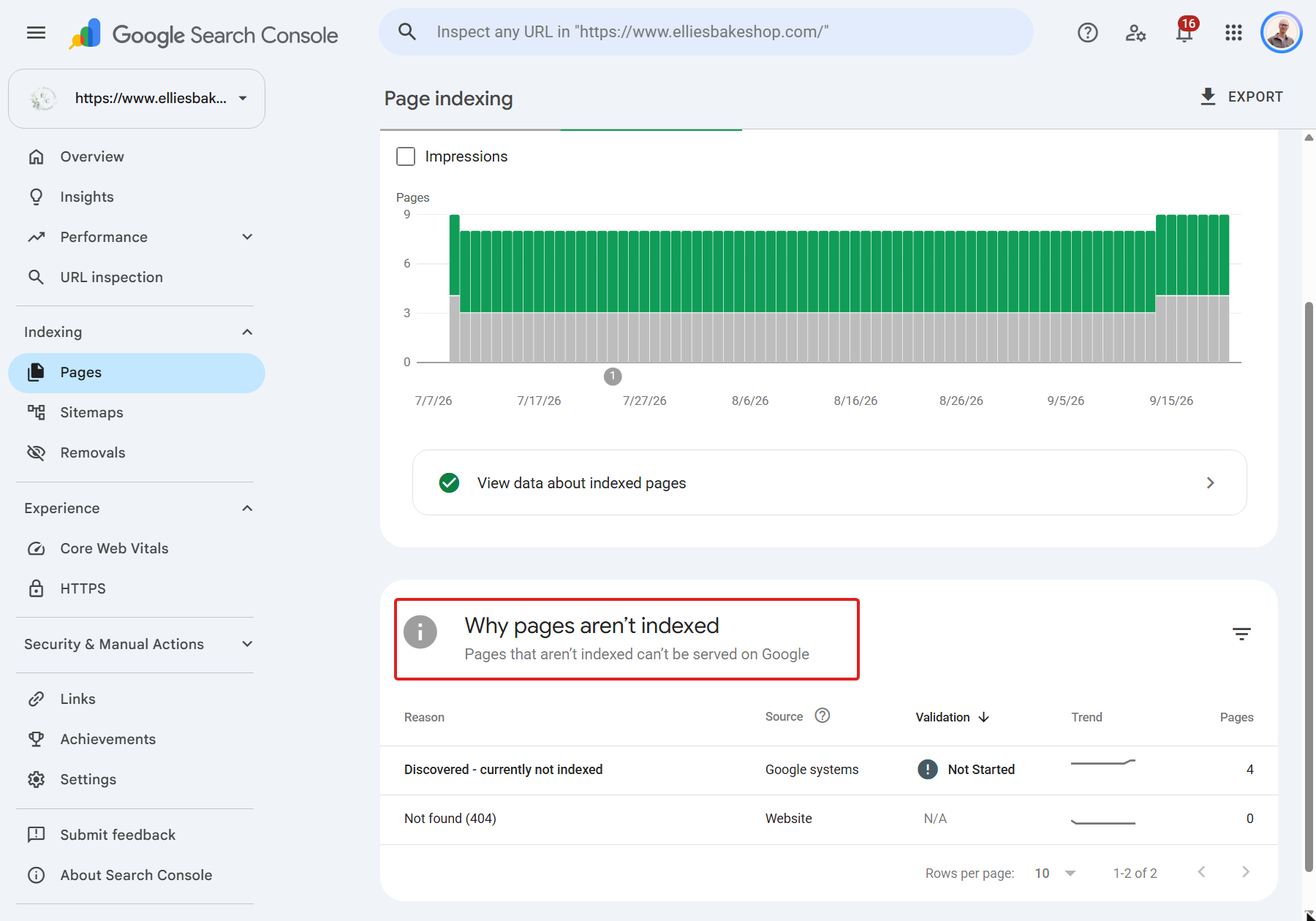
Task: Open the Not found (404) row
Action: click(829, 819)
